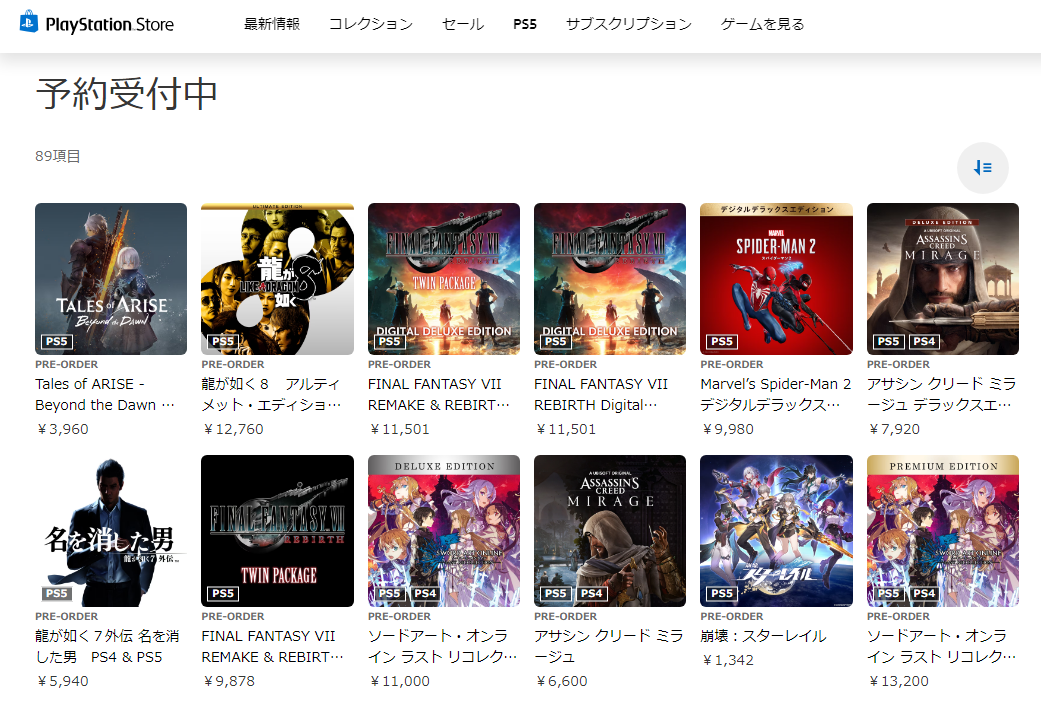The height and width of the screenshot is (701, 1041).
Task: Click the Tales of ARISE Beyond the Dawn title
Action: pos(105,394)
